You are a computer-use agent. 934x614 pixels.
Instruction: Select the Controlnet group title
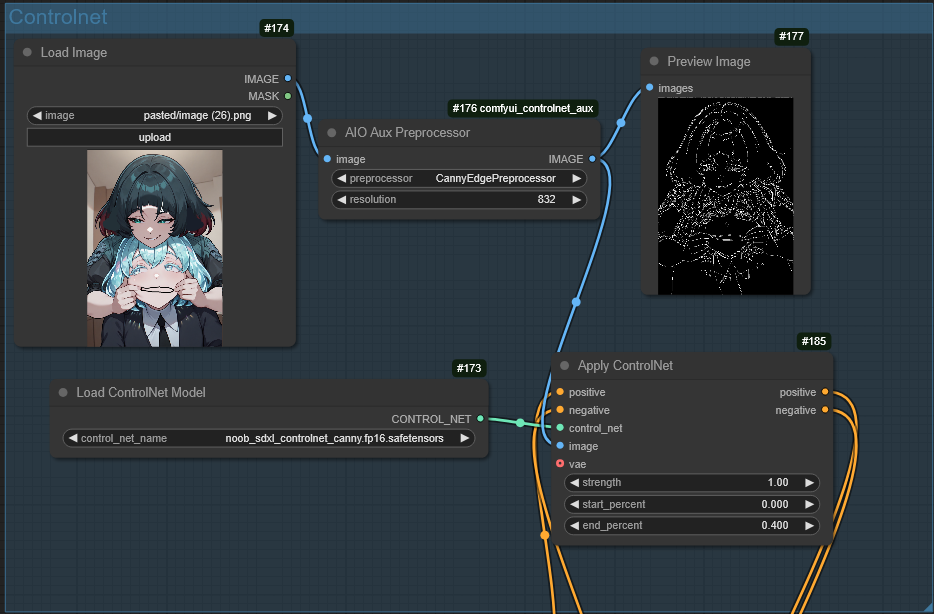[x=58, y=17]
